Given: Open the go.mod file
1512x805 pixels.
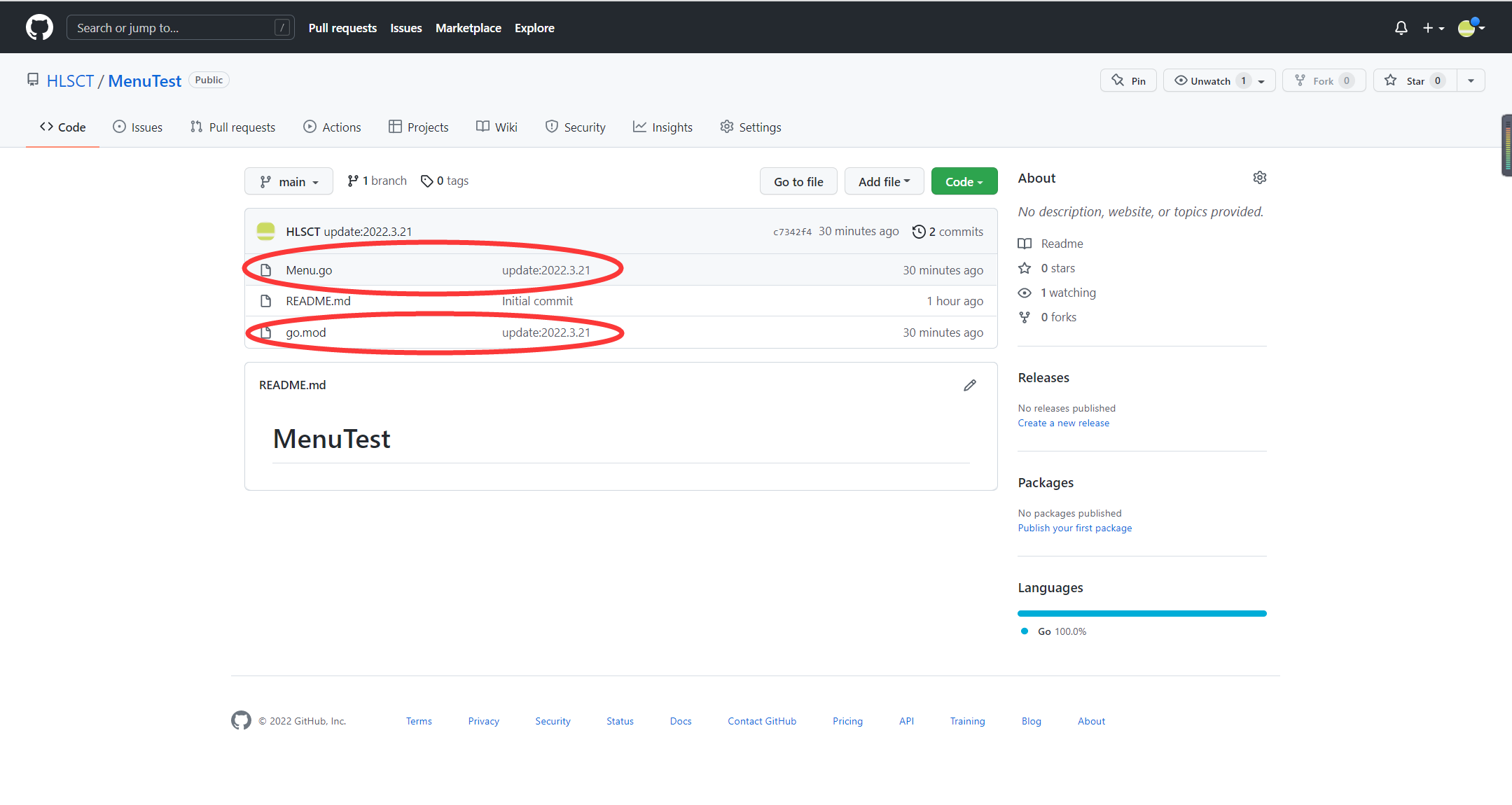Looking at the screenshot, I should click(x=305, y=332).
